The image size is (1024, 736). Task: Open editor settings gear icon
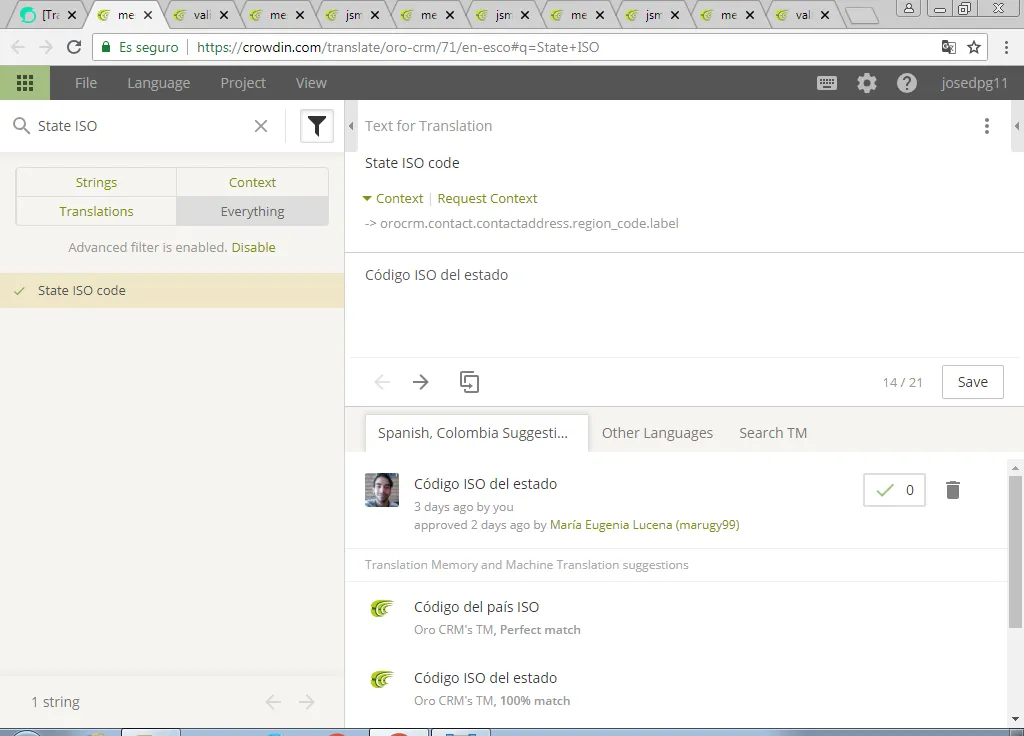tap(867, 83)
